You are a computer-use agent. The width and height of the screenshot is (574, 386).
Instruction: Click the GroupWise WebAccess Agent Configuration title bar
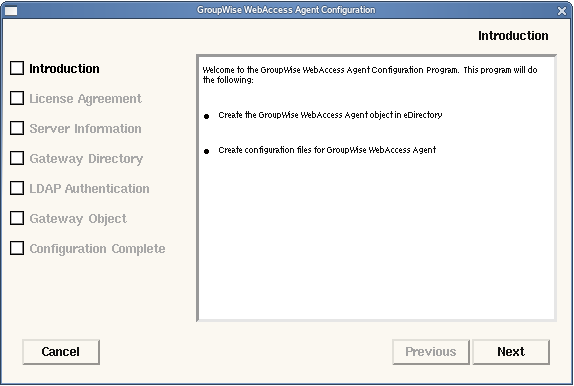coord(286,10)
